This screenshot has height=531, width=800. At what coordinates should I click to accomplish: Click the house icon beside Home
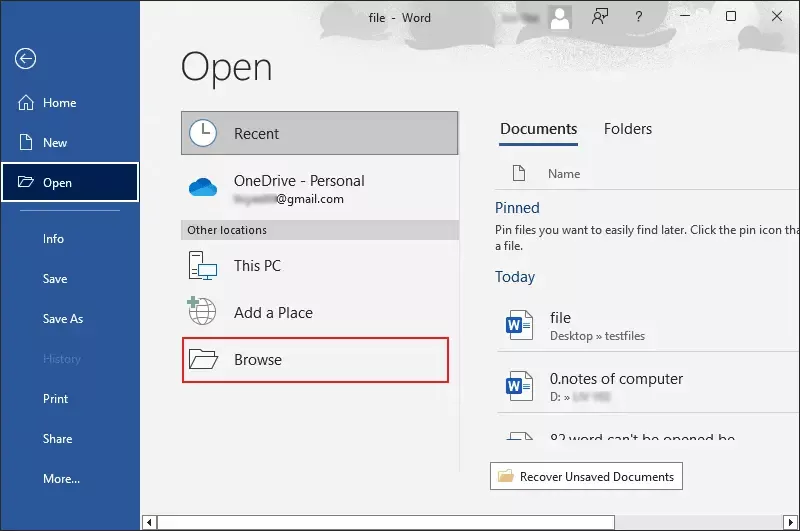click(x=26, y=103)
